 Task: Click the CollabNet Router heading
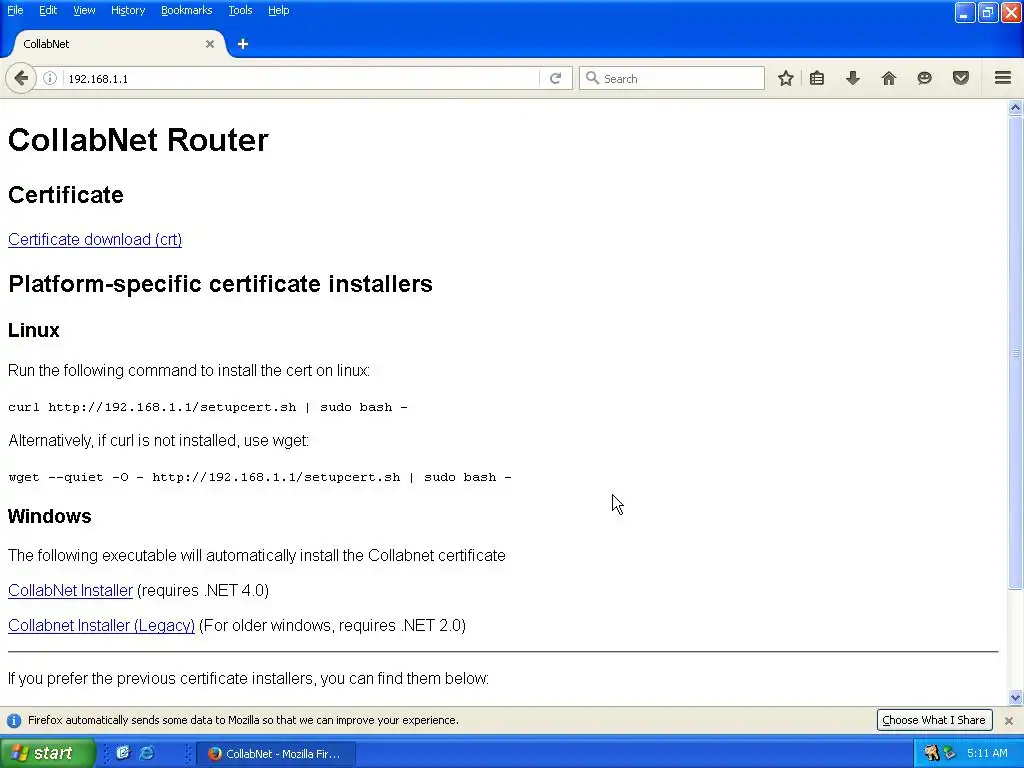point(138,140)
